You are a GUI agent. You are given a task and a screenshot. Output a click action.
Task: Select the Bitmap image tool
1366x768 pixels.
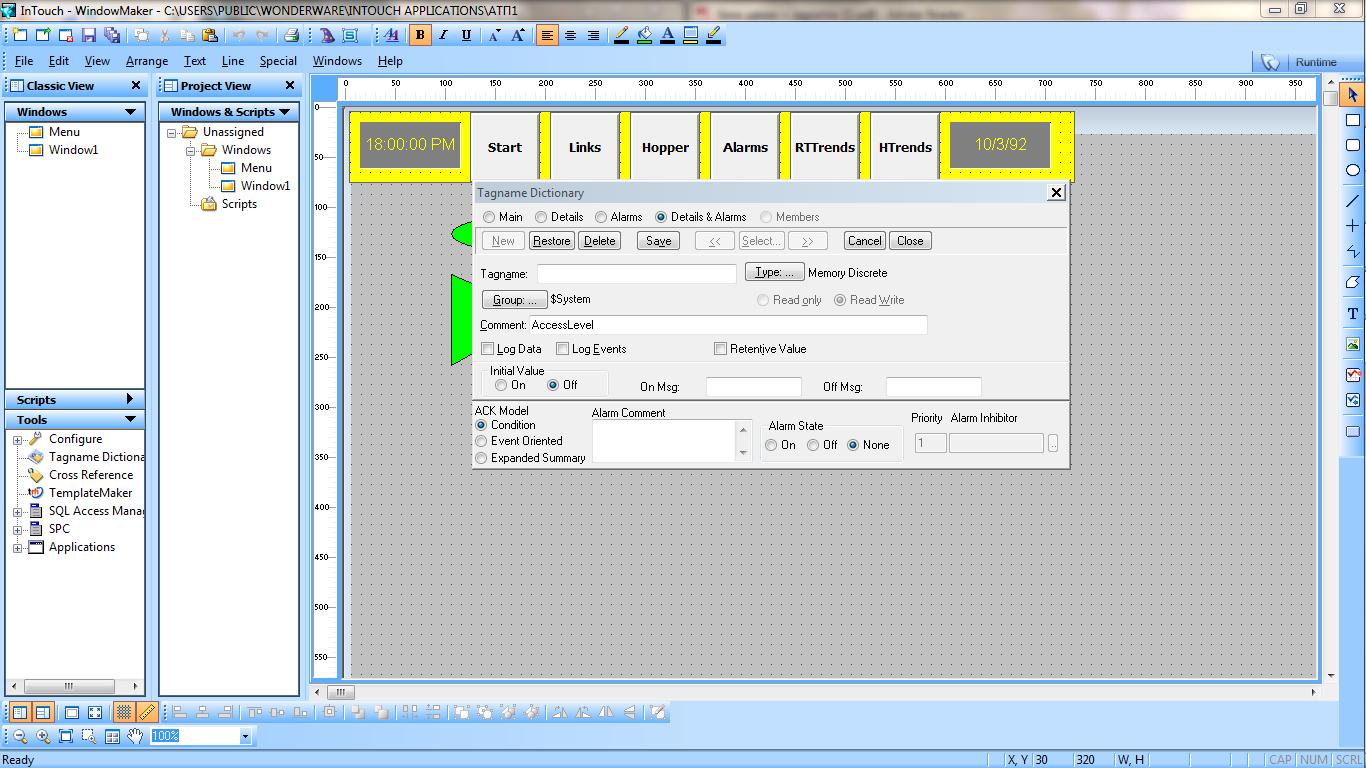click(x=1353, y=344)
